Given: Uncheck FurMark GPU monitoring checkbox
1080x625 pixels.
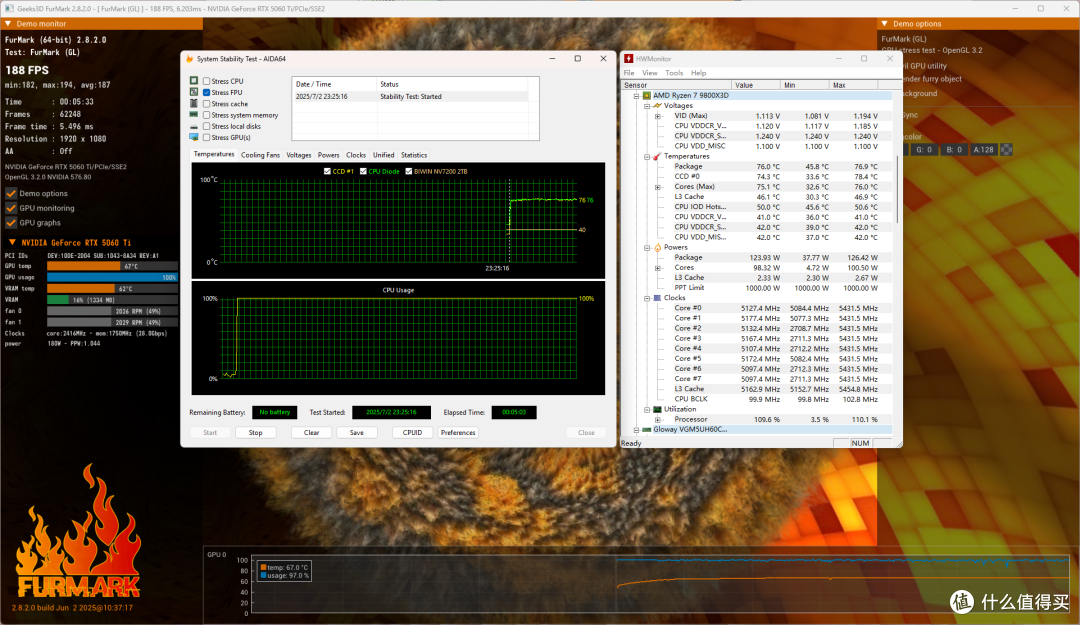Looking at the screenshot, I should [x=11, y=207].
